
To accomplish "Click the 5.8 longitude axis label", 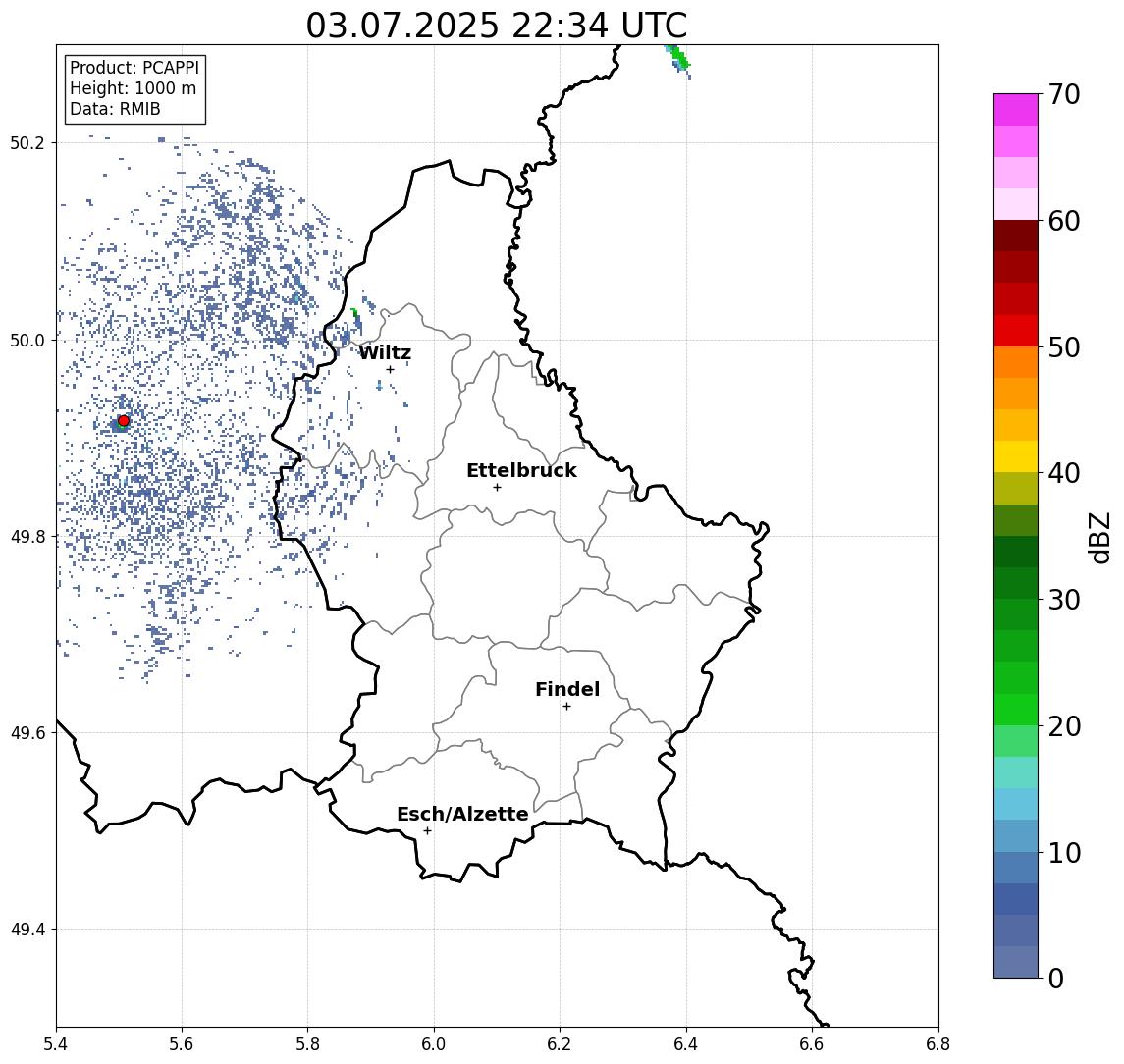I will (x=308, y=1044).
